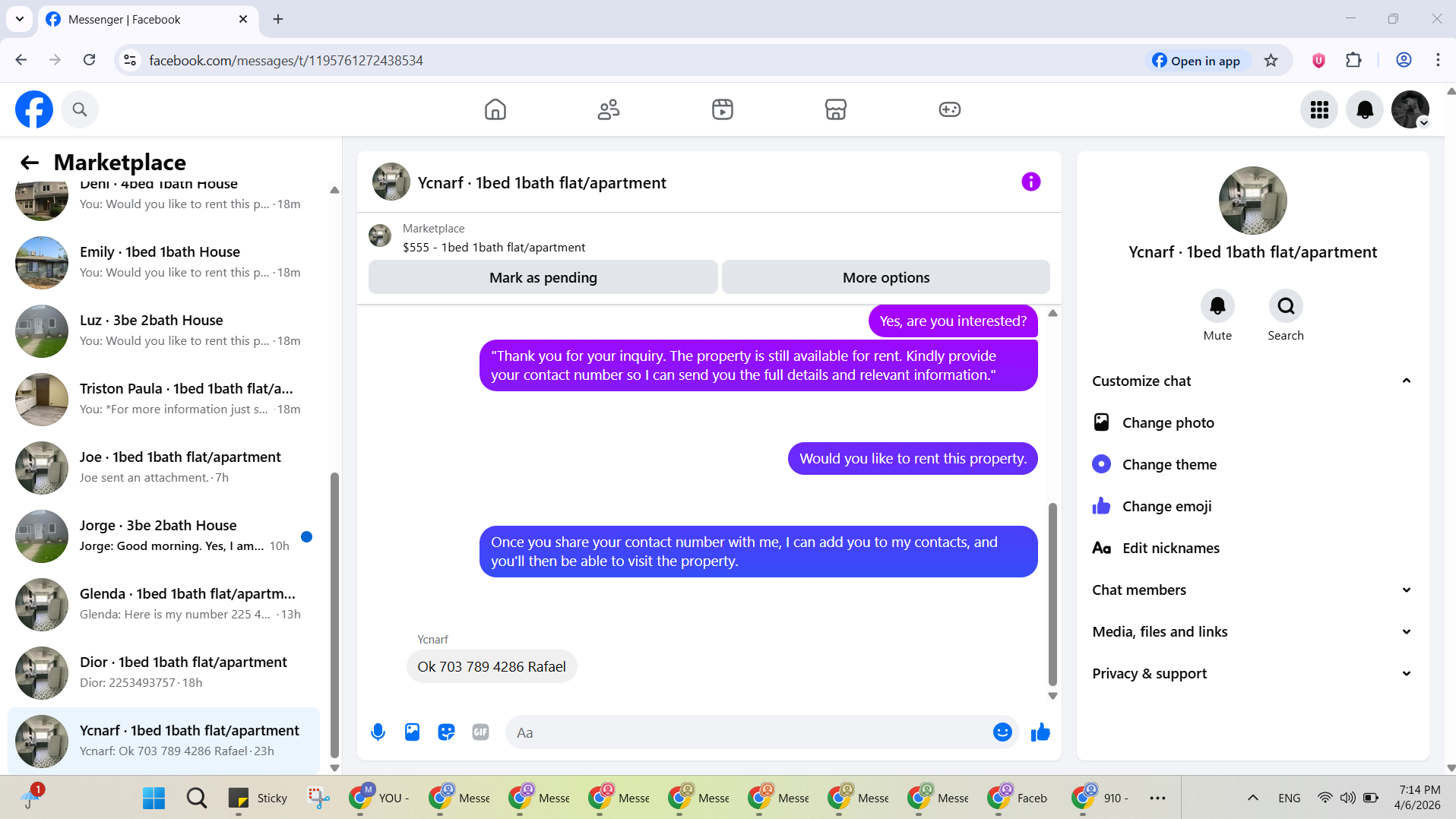Send a thumbs-up like
Image resolution: width=1456 pixels, height=819 pixels.
pos(1040,732)
